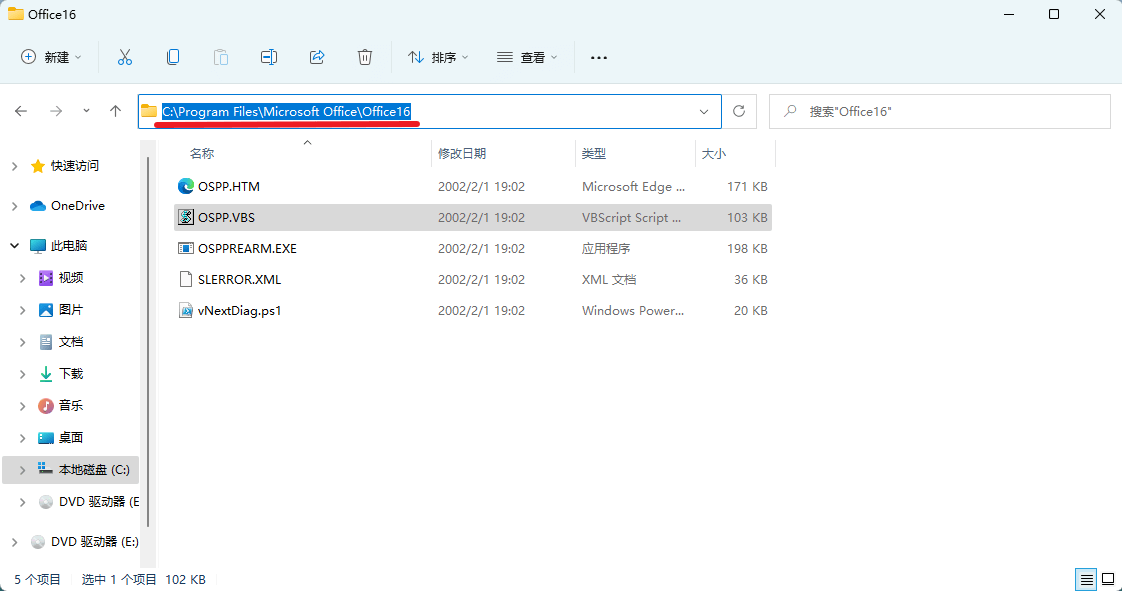Click inside the 搜索"Office16" search box
The height and width of the screenshot is (591, 1122).
tap(940, 111)
